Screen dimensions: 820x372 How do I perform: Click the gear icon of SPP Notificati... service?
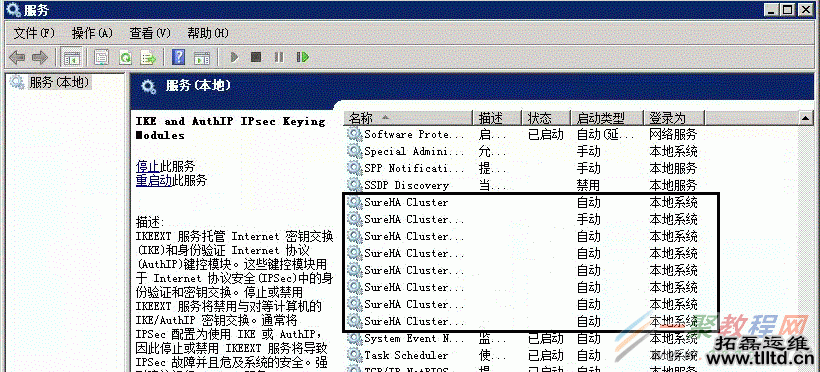tap(355, 168)
